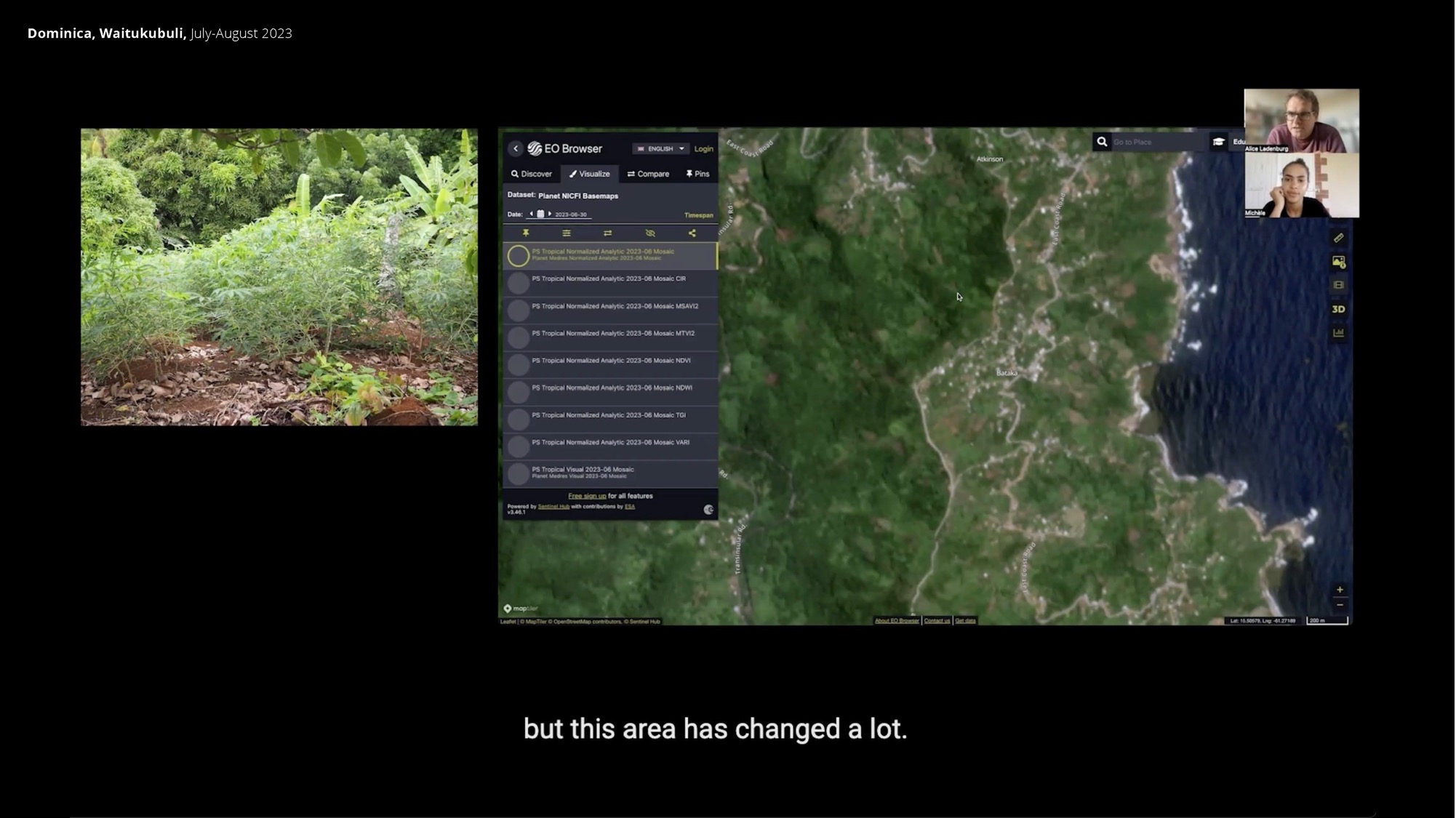Image resolution: width=1456 pixels, height=818 pixels.
Task: Click the add-to-compare arrows icon
Action: (608, 233)
